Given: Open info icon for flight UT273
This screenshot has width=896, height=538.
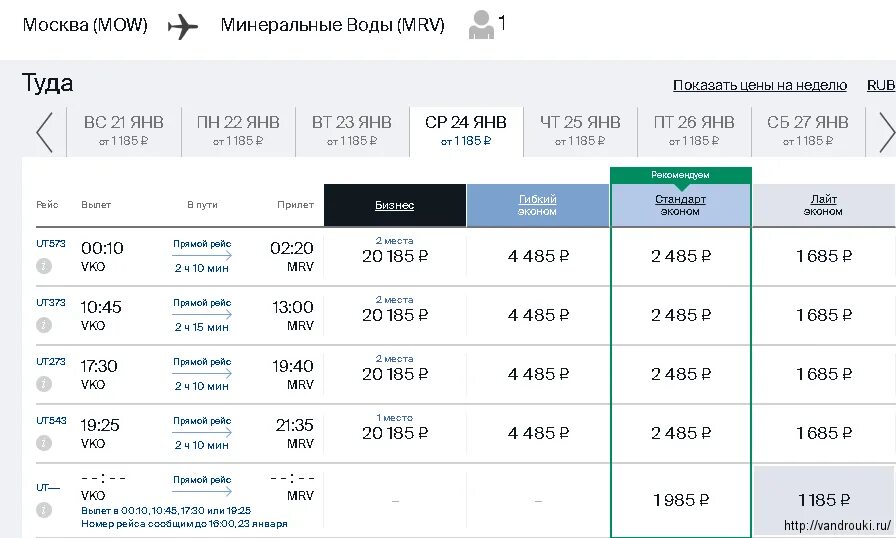Looking at the screenshot, I should pyautogui.click(x=44, y=384).
